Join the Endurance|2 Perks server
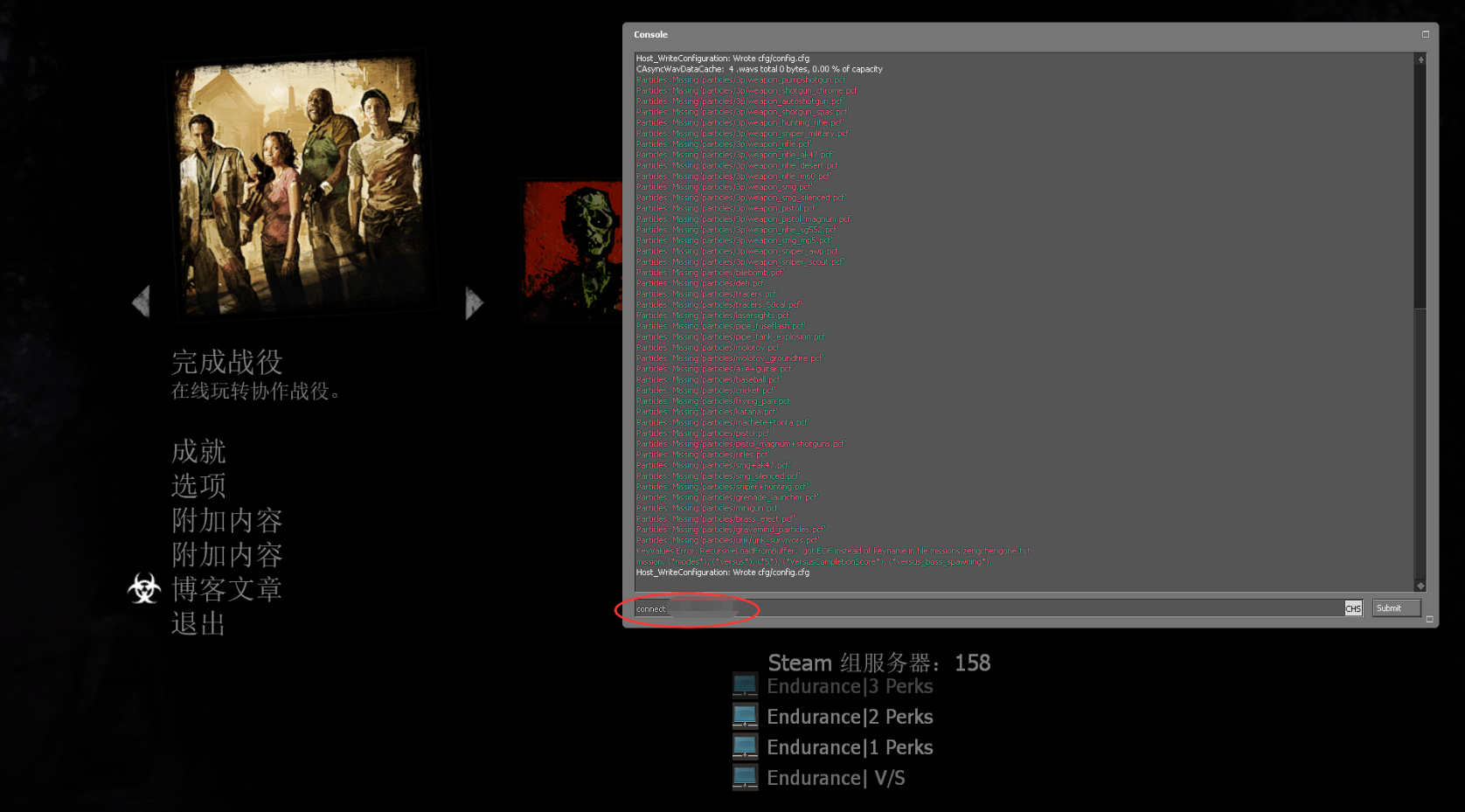Image resolution: width=1465 pixels, height=812 pixels. (850, 717)
